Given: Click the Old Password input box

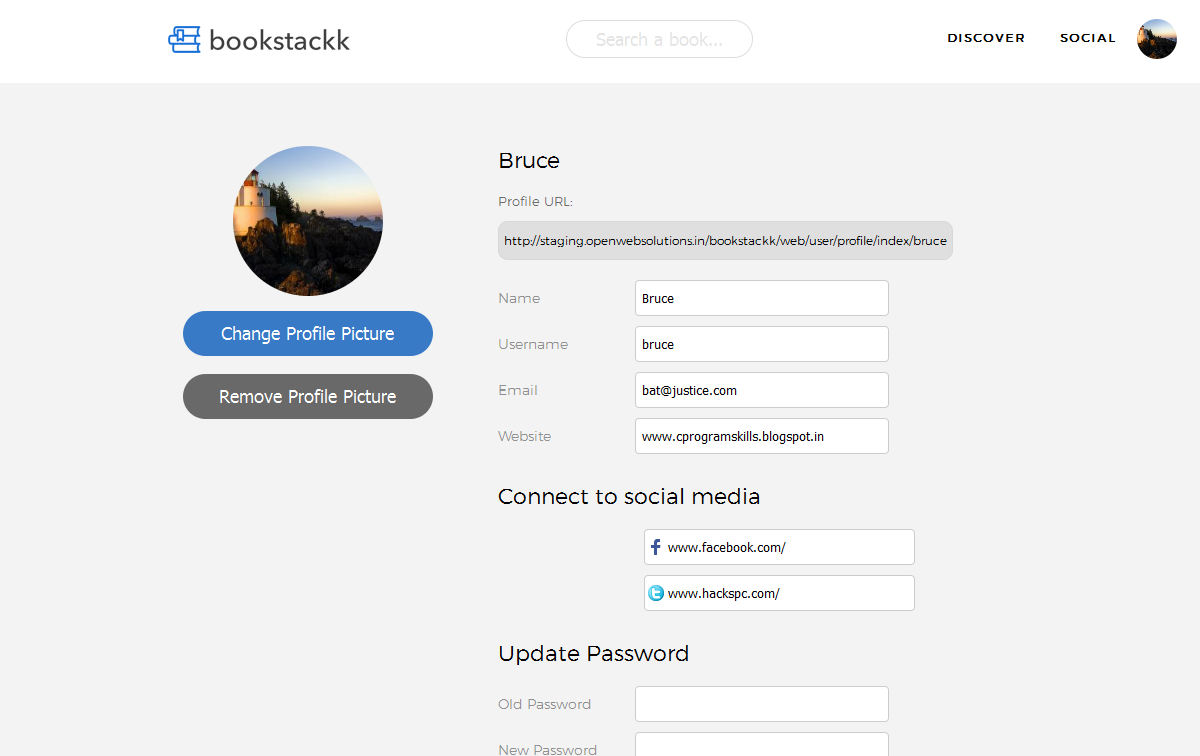Looking at the screenshot, I should [761, 704].
